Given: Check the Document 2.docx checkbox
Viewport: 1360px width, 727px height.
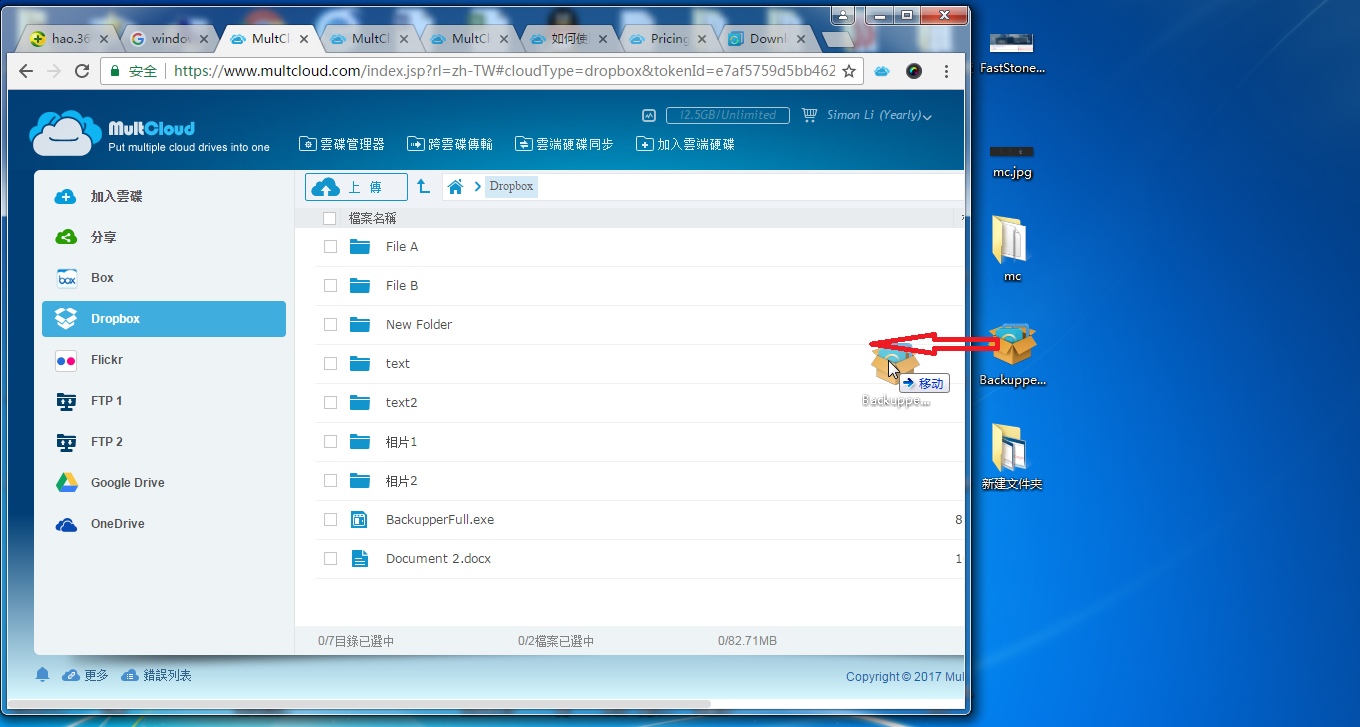Looking at the screenshot, I should point(330,559).
